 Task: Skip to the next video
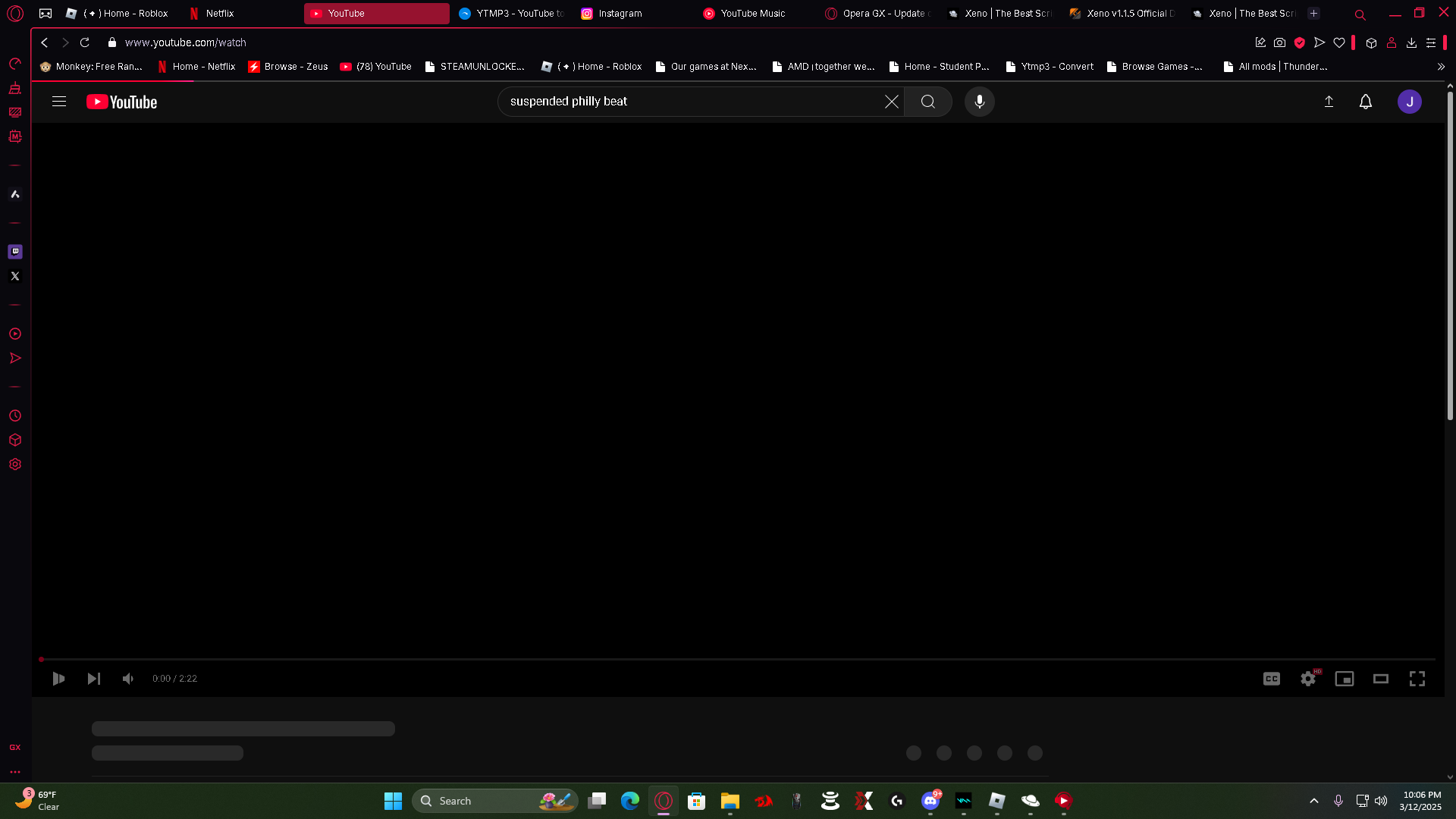[93, 679]
